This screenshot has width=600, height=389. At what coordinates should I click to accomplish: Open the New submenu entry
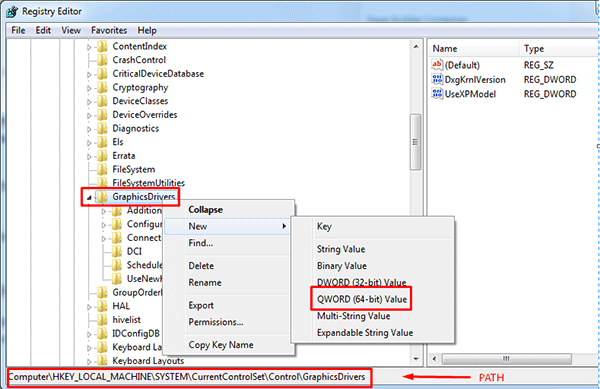pyautogui.click(x=228, y=226)
